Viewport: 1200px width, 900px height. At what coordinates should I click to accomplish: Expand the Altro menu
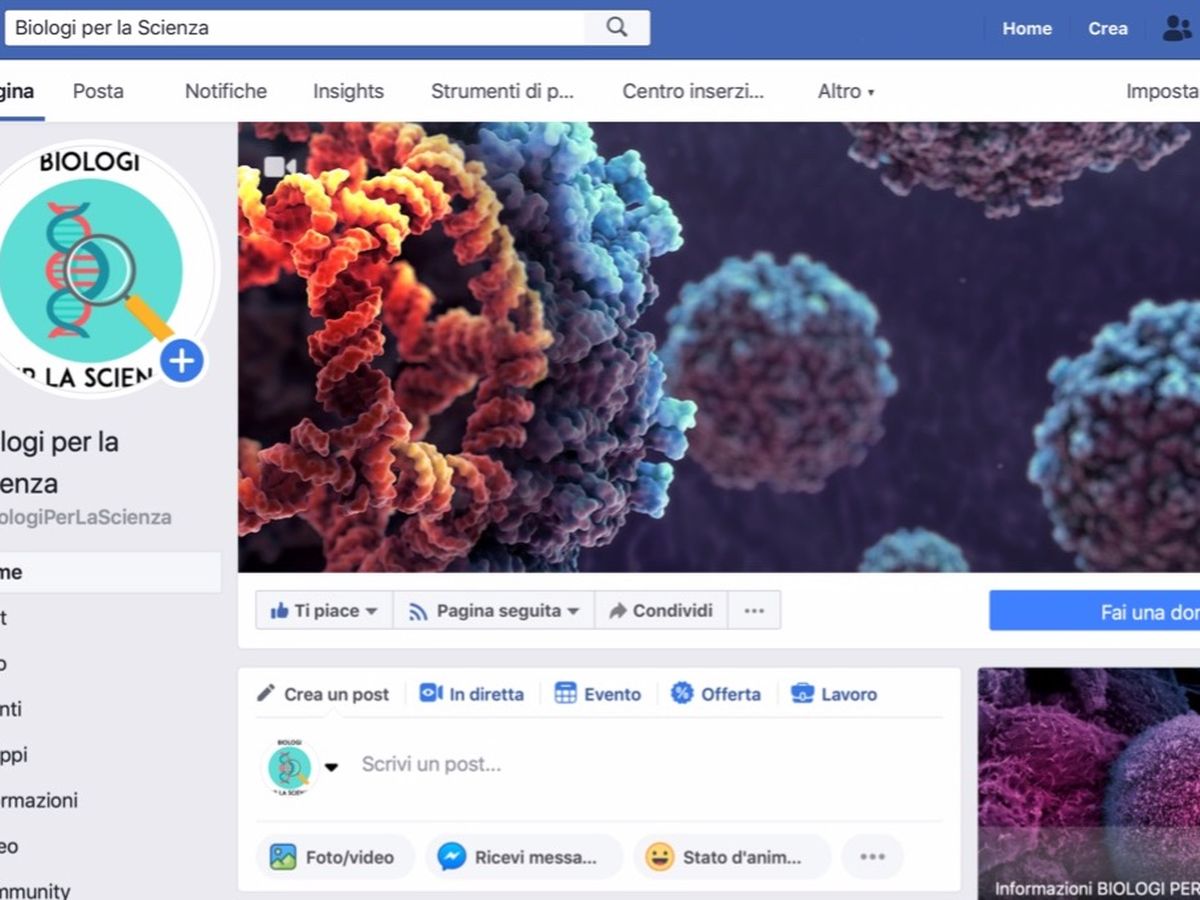pyautogui.click(x=846, y=91)
